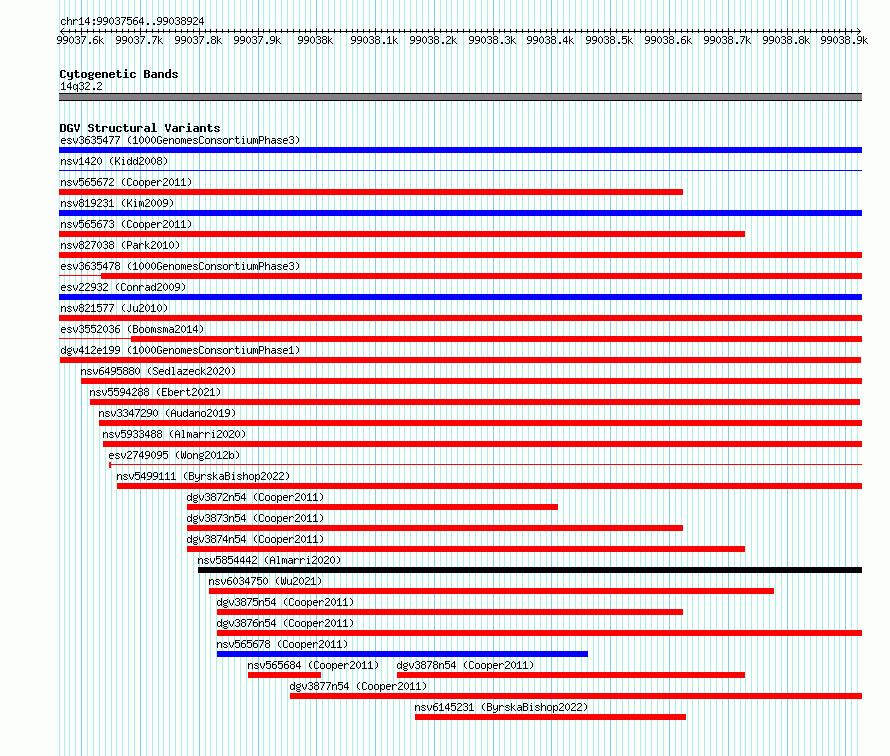Viewport: 890px width, 756px height.
Task: Select nsv827038 (Park2010) variant
Action: (120, 245)
